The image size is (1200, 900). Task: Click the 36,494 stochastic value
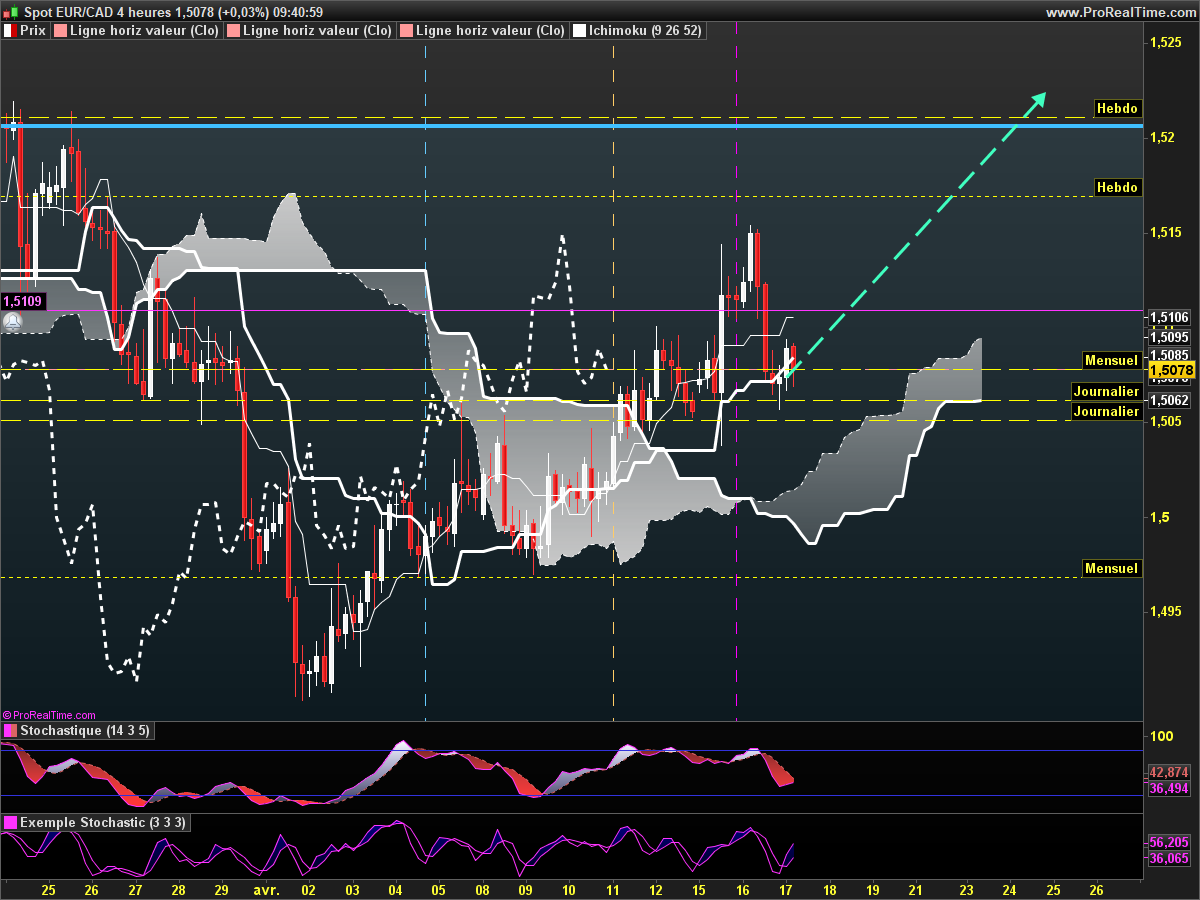[x=1168, y=789]
